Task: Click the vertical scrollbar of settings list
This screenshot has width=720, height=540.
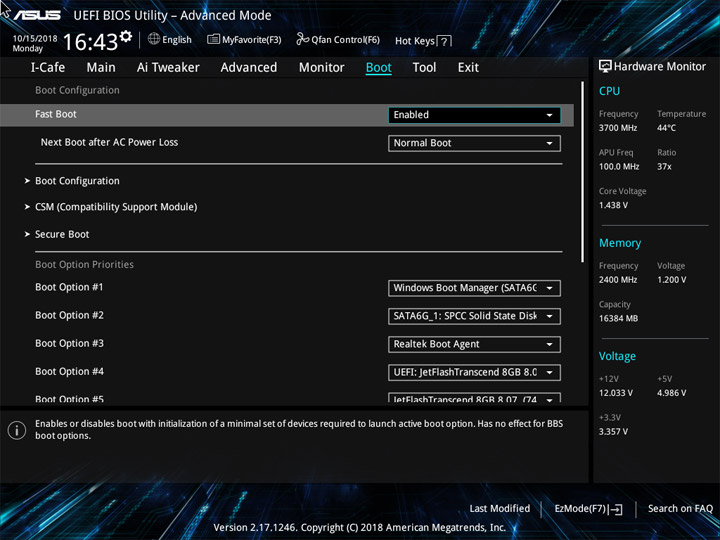Action: click(x=583, y=172)
